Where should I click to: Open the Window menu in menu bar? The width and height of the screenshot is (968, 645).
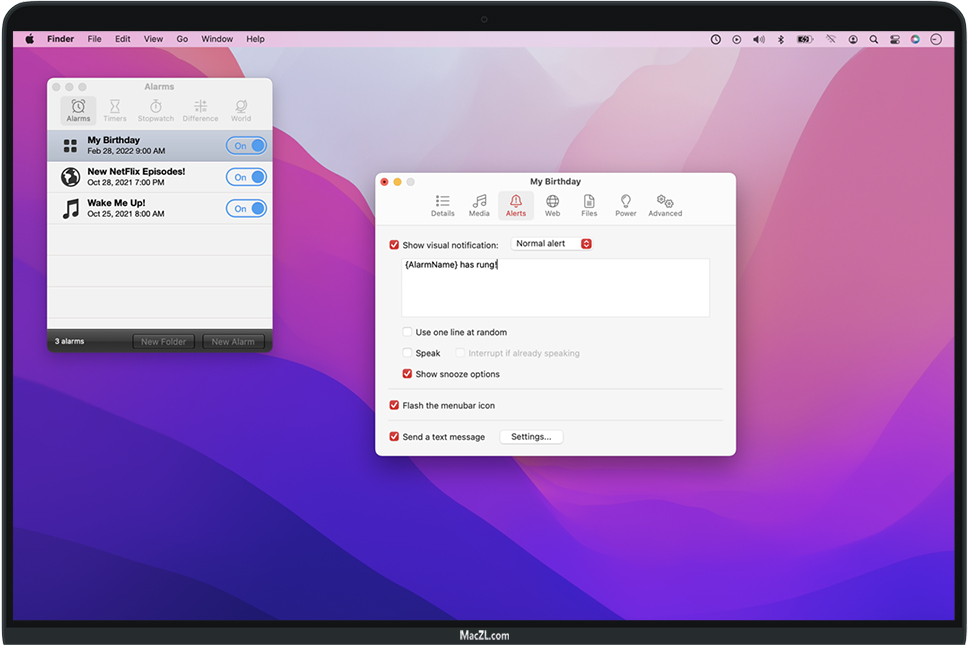(217, 39)
